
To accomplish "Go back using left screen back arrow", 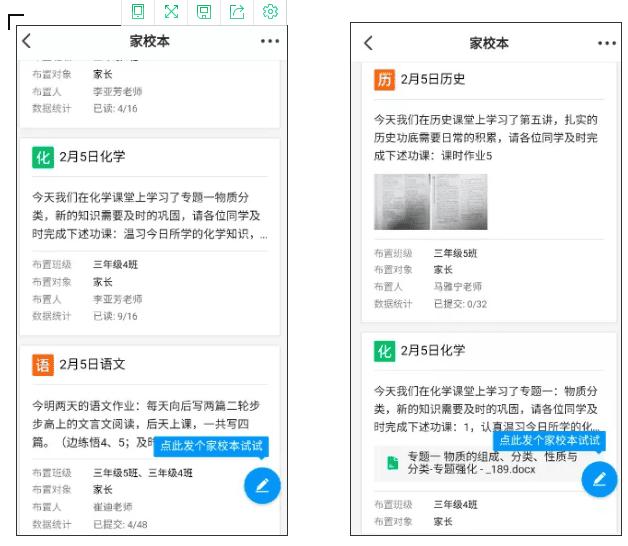I will tap(26, 41).
